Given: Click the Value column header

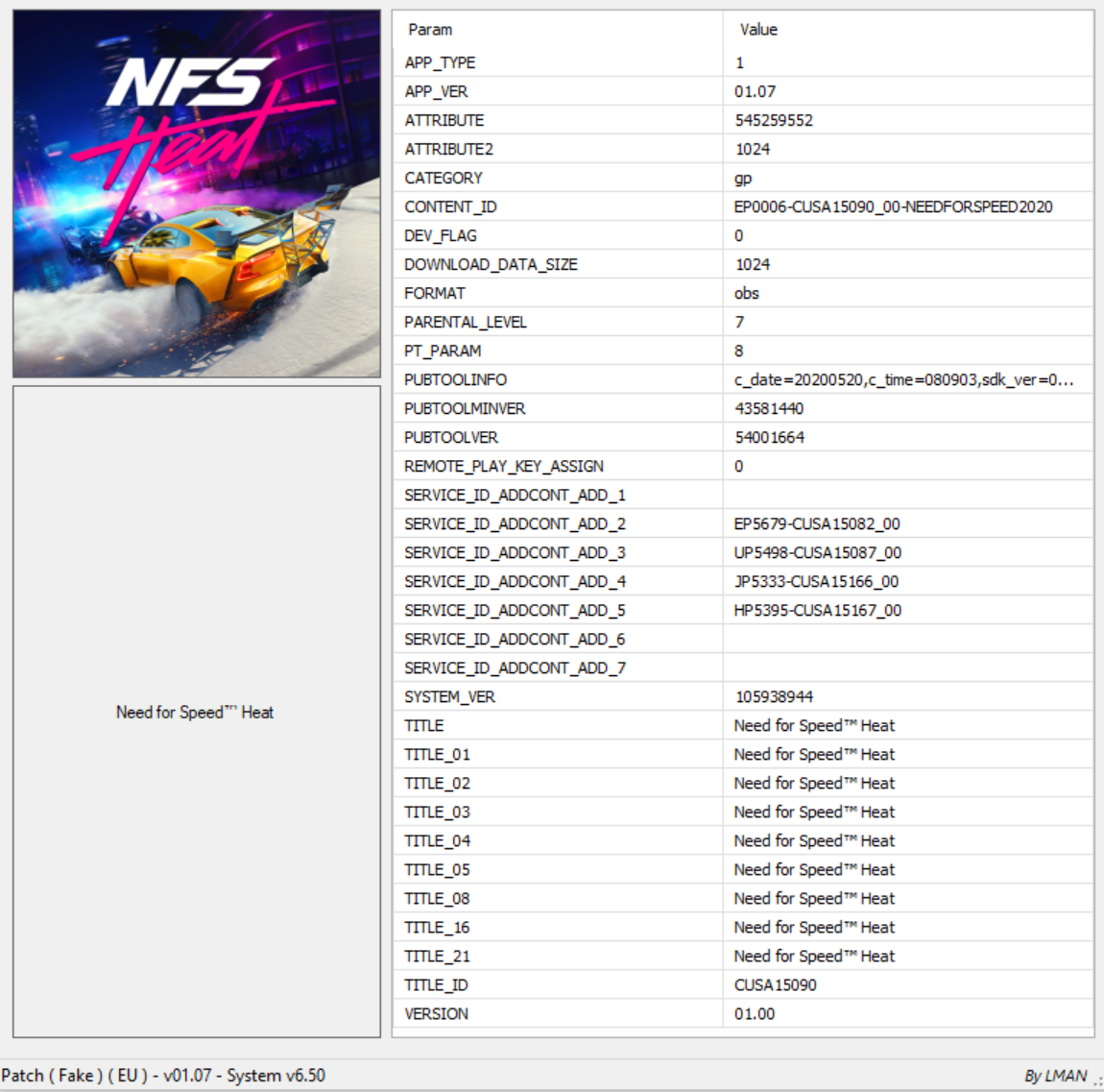Looking at the screenshot, I should coord(758,30).
